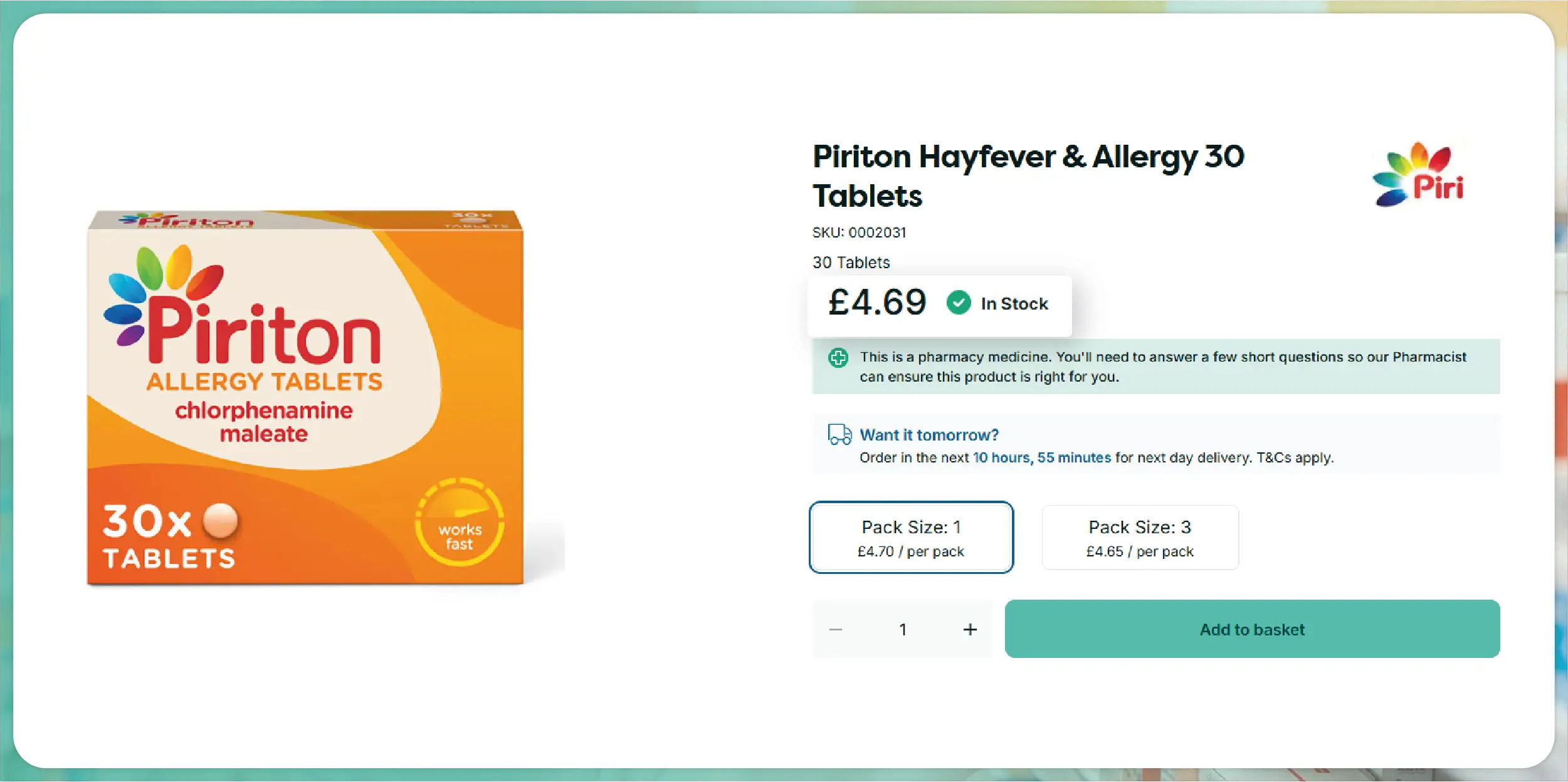Click the pharmacy cross icon
Screen dimensions: 1568x782
(838, 358)
